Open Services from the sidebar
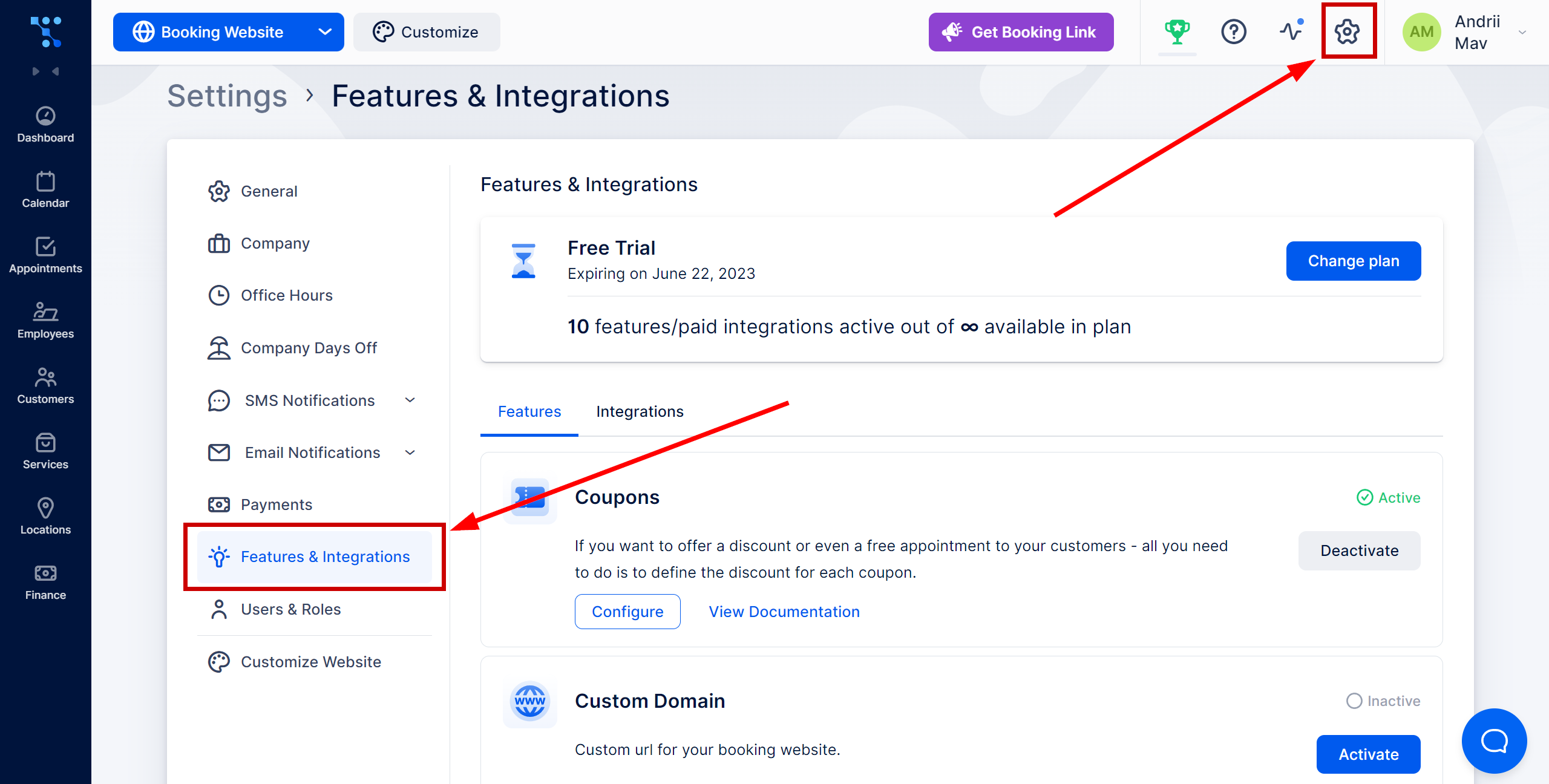The height and width of the screenshot is (784, 1549). click(45, 452)
